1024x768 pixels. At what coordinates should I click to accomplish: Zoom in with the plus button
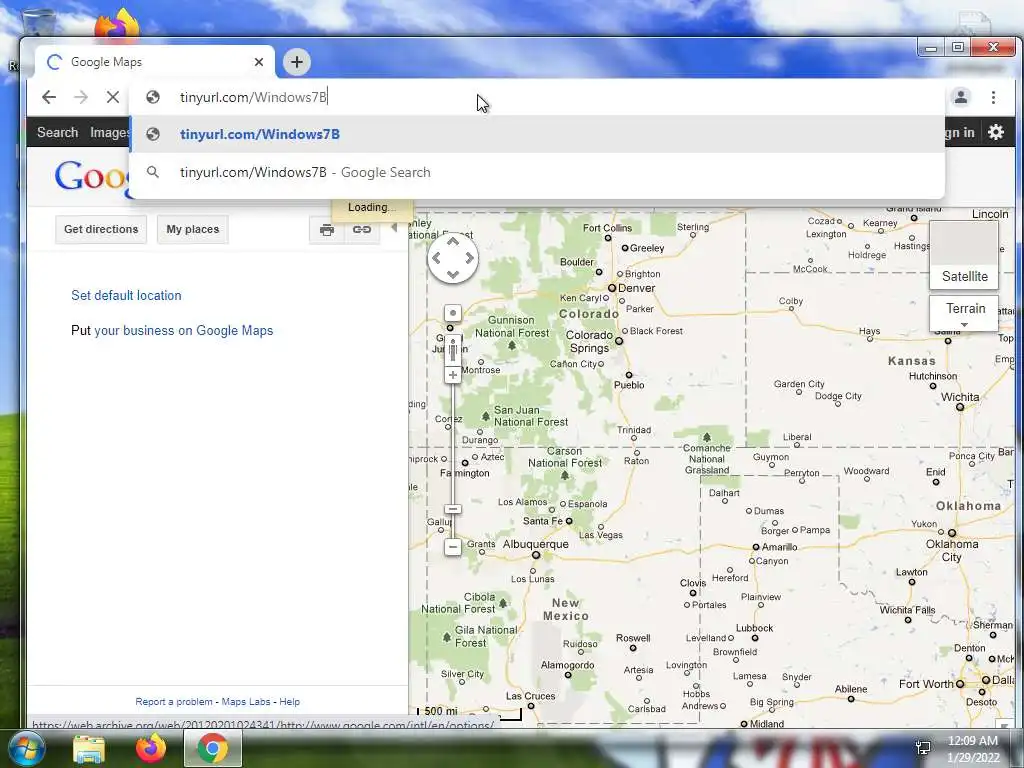click(453, 375)
